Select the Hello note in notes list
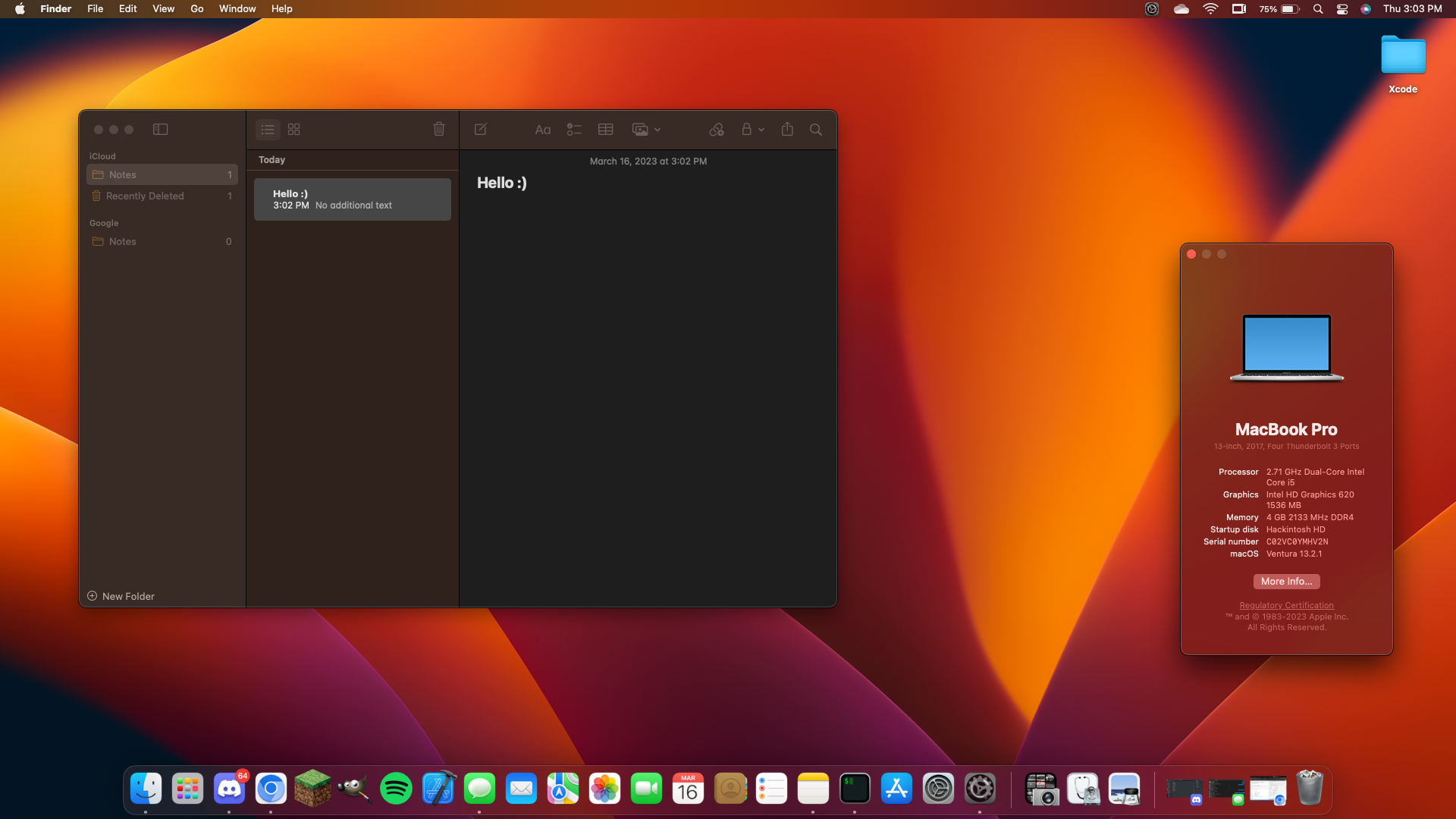 click(x=353, y=199)
